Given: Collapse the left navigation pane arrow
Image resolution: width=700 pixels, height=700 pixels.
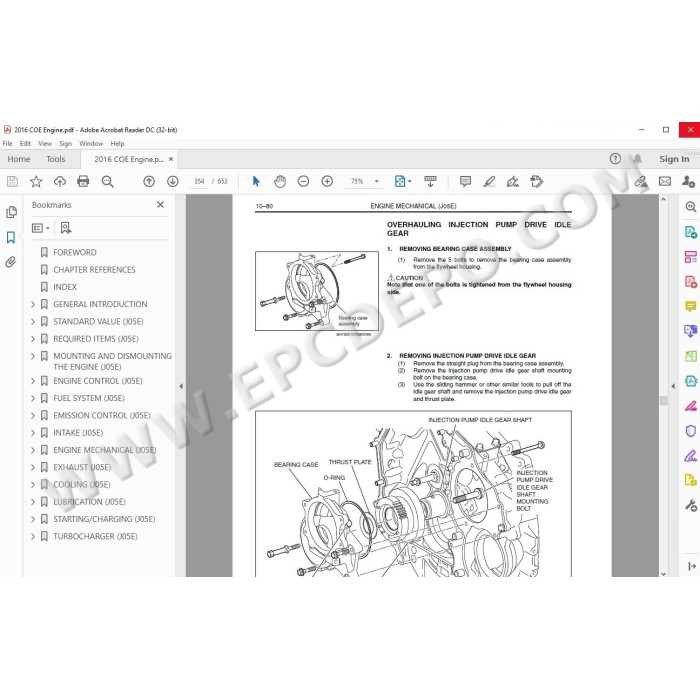Looking at the screenshot, I should pos(181,386).
